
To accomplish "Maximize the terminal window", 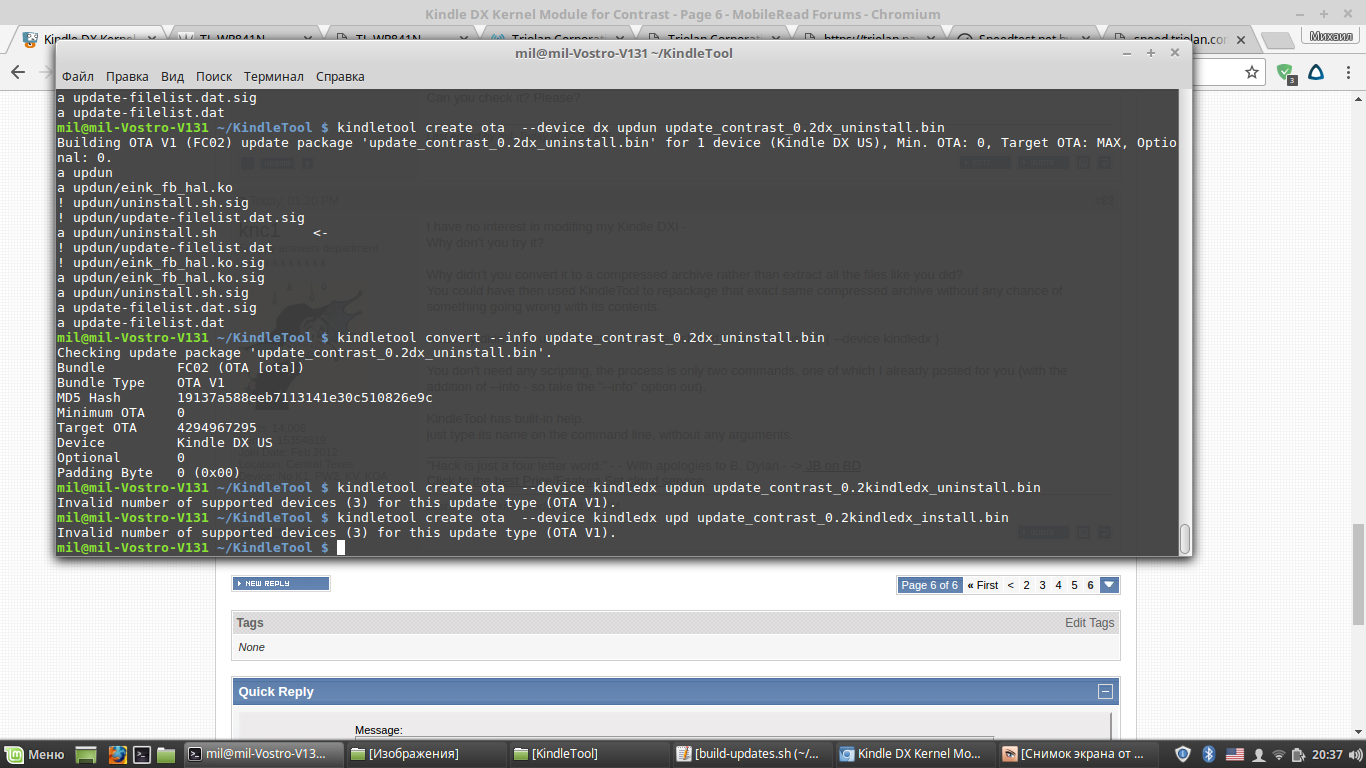I will pos(1151,53).
